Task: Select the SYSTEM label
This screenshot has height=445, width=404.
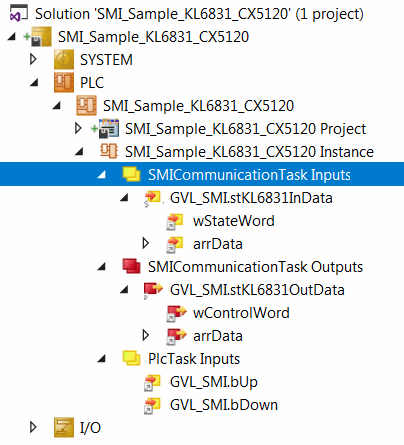Action: point(106,60)
